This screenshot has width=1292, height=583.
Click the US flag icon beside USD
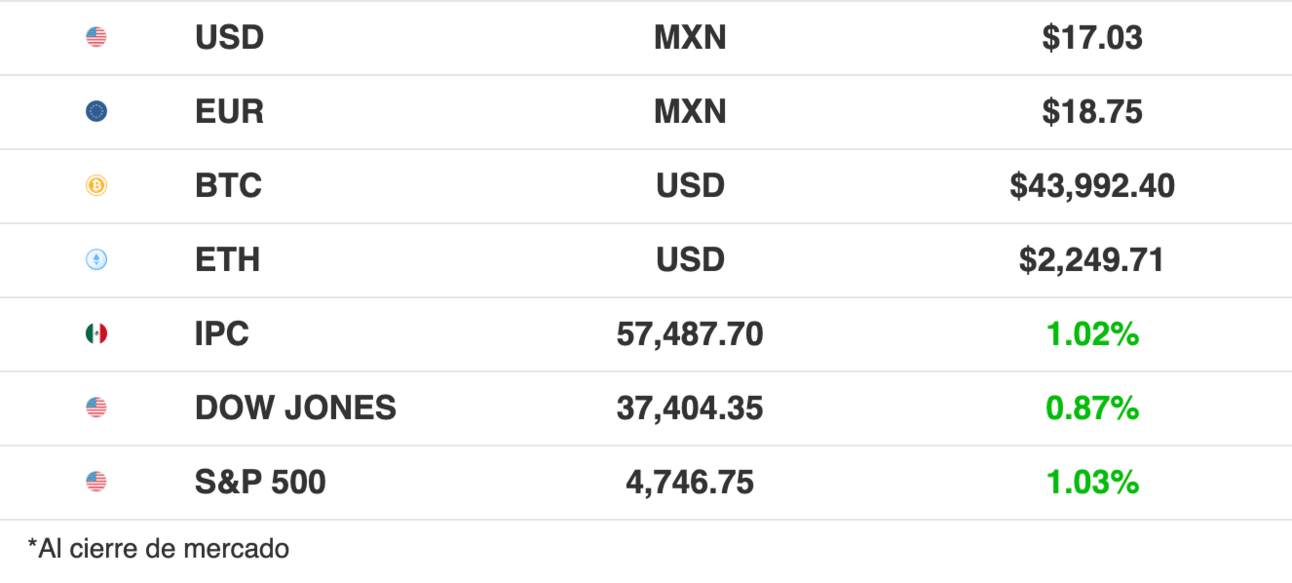click(96, 38)
